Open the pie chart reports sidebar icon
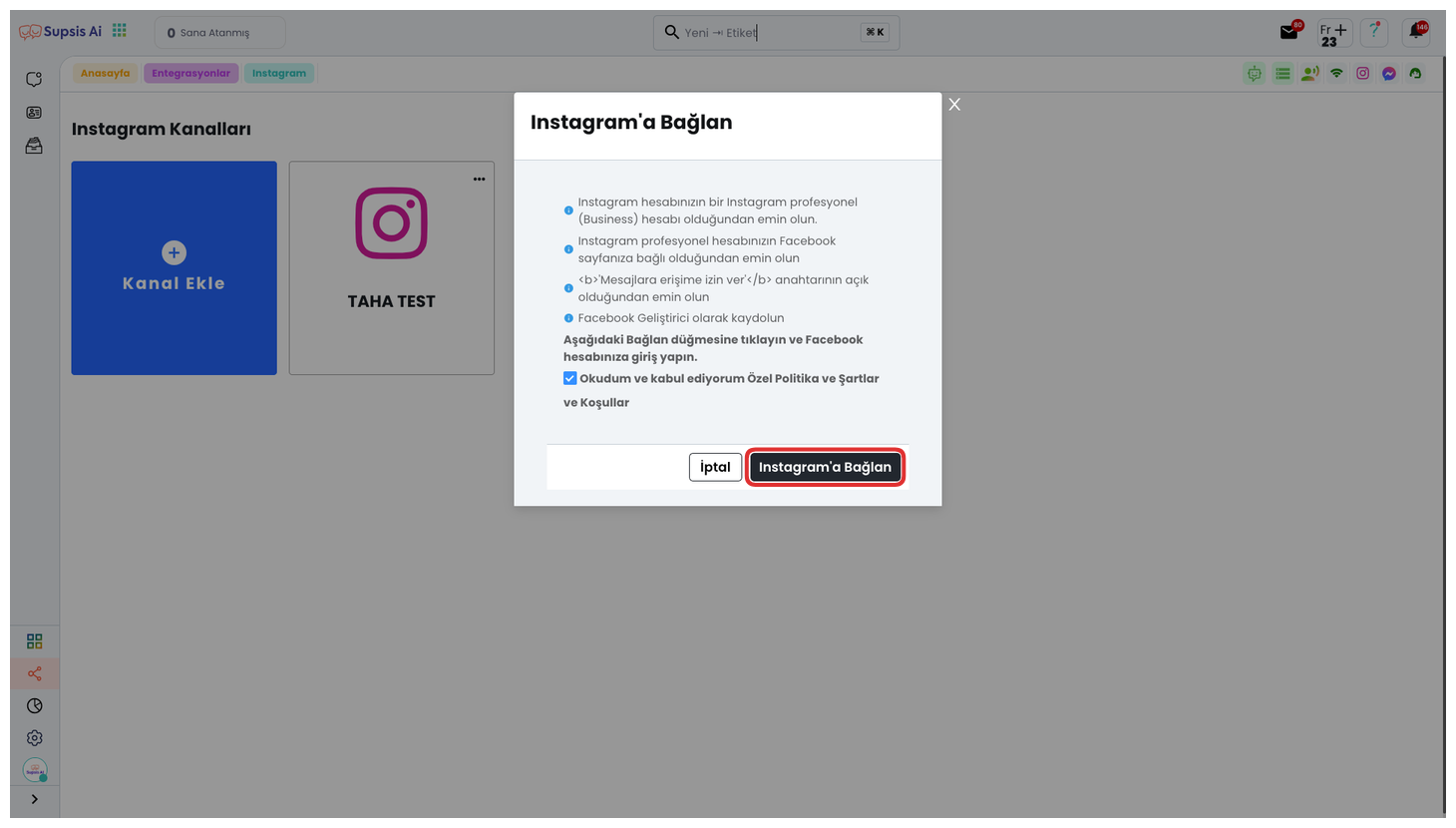 [35, 706]
